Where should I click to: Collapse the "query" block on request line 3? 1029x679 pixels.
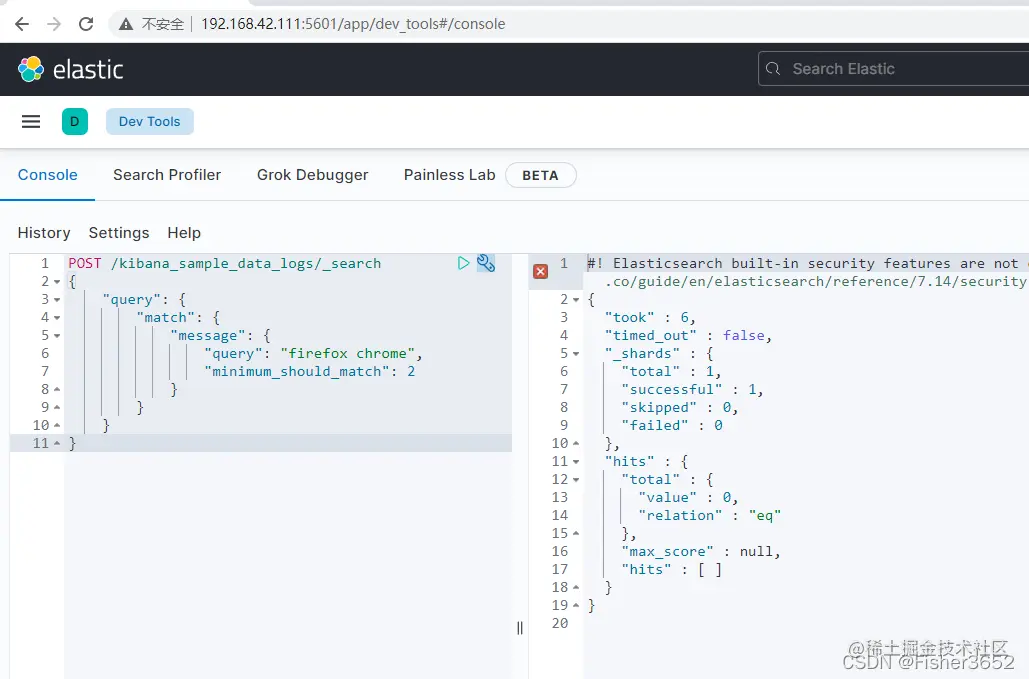tap(57, 300)
